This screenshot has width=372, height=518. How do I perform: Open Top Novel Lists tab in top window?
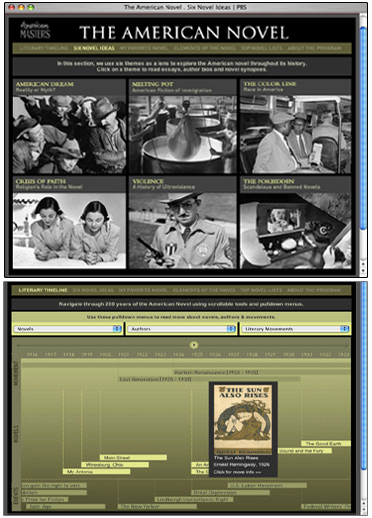coord(261,48)
